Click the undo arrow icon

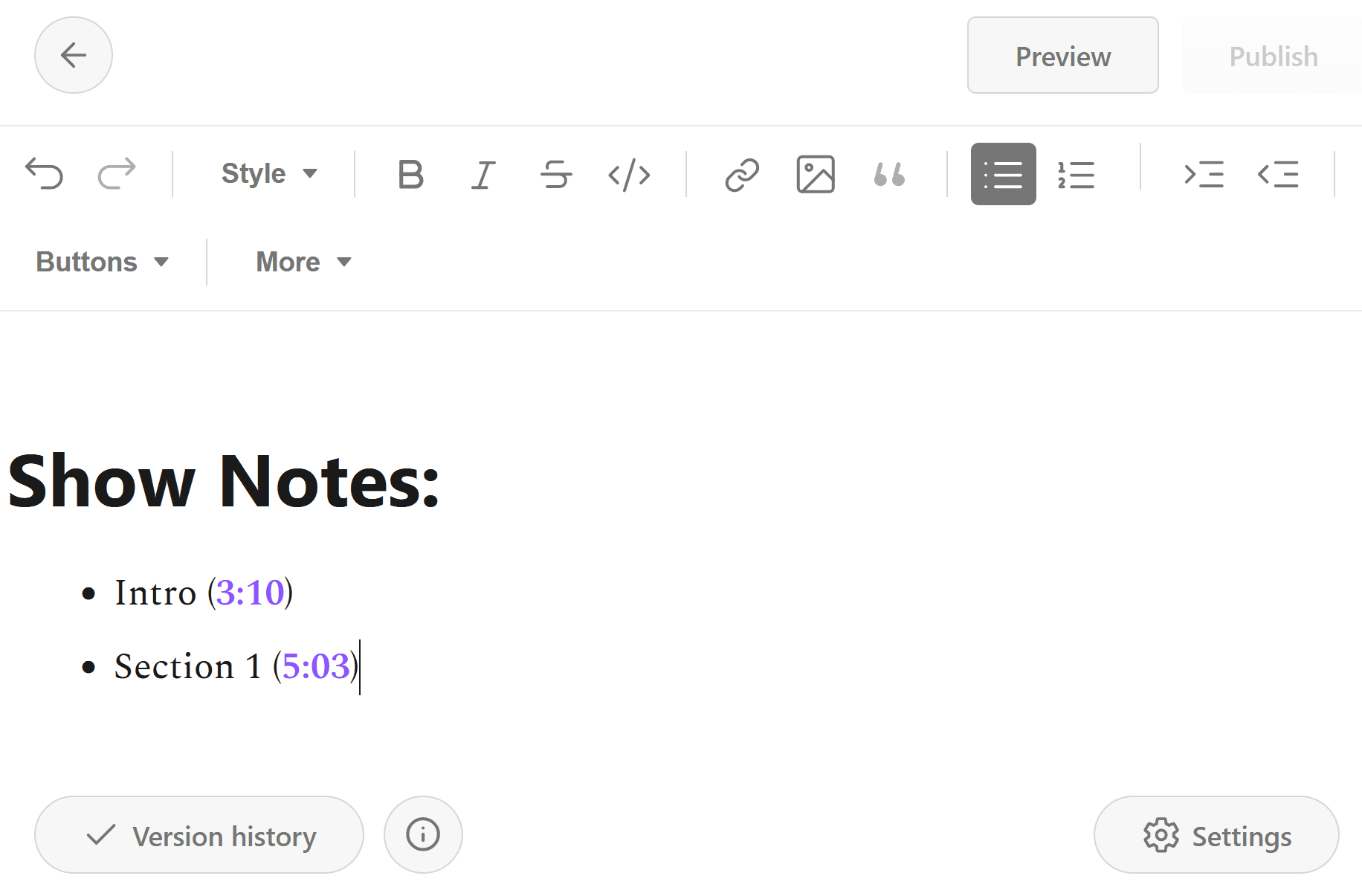click(44, 174)
